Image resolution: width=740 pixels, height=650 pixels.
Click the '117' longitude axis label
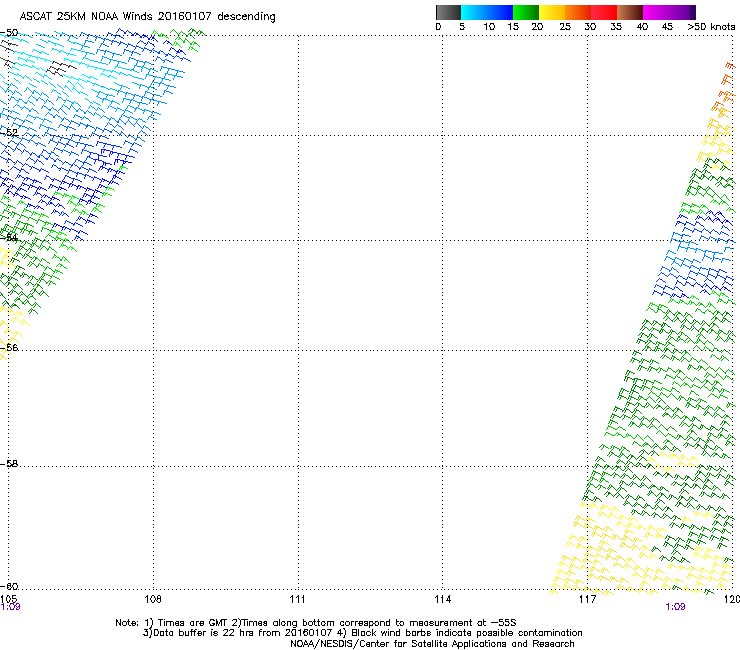(x=588, y=599)
